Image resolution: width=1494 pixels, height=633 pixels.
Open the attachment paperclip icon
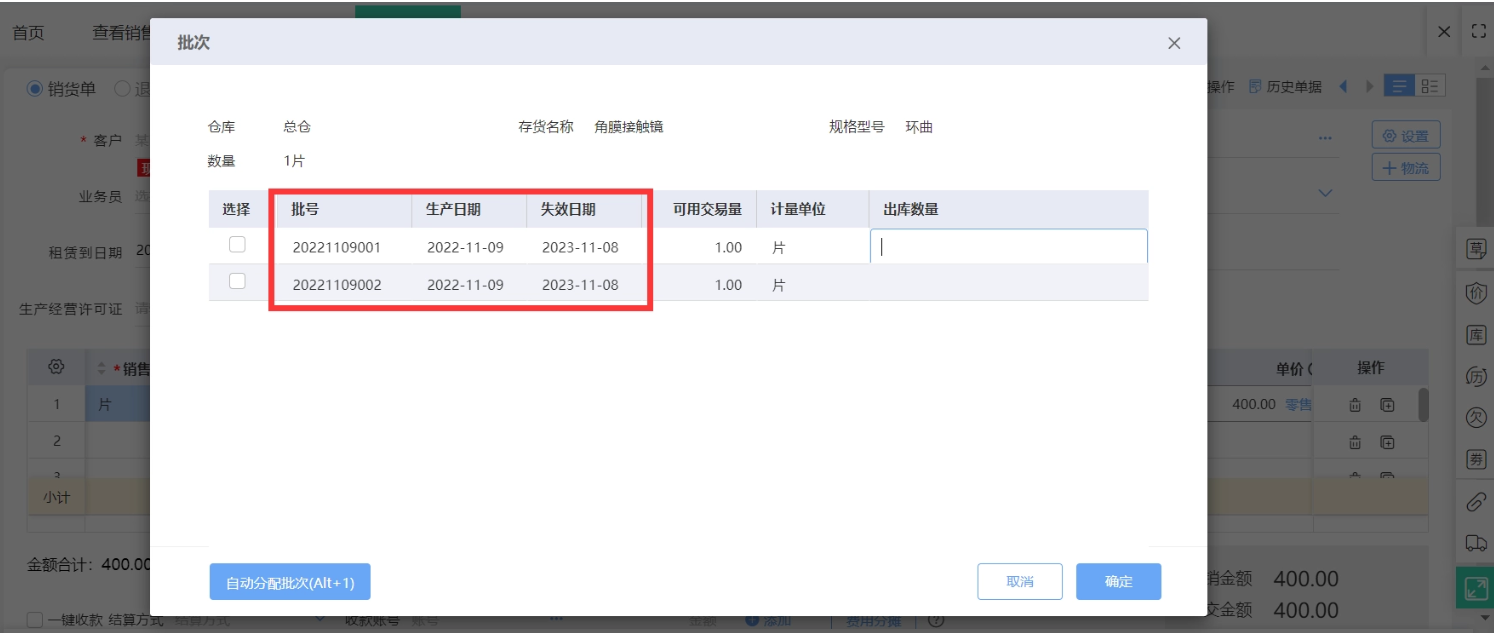click(1476, 501)
